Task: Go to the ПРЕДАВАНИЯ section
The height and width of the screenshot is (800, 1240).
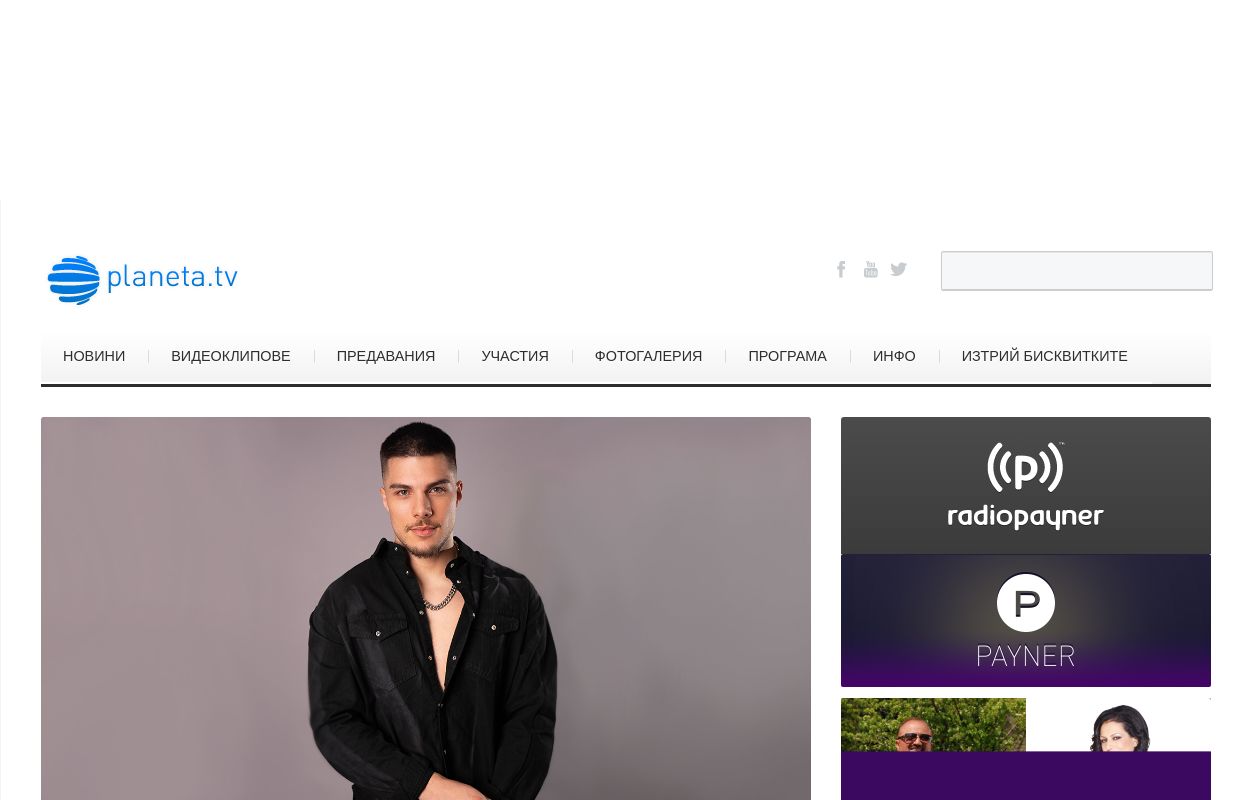Action: tap(386, 356)
